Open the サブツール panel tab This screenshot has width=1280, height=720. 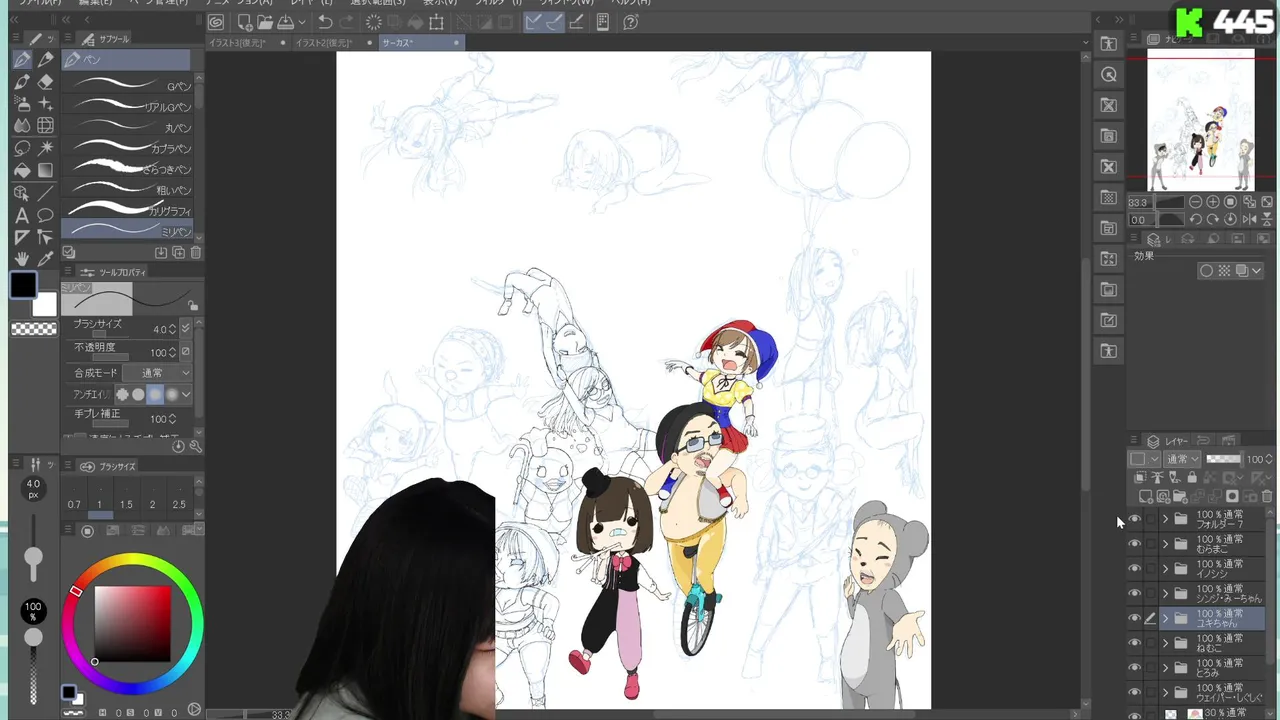pos(105,39)
